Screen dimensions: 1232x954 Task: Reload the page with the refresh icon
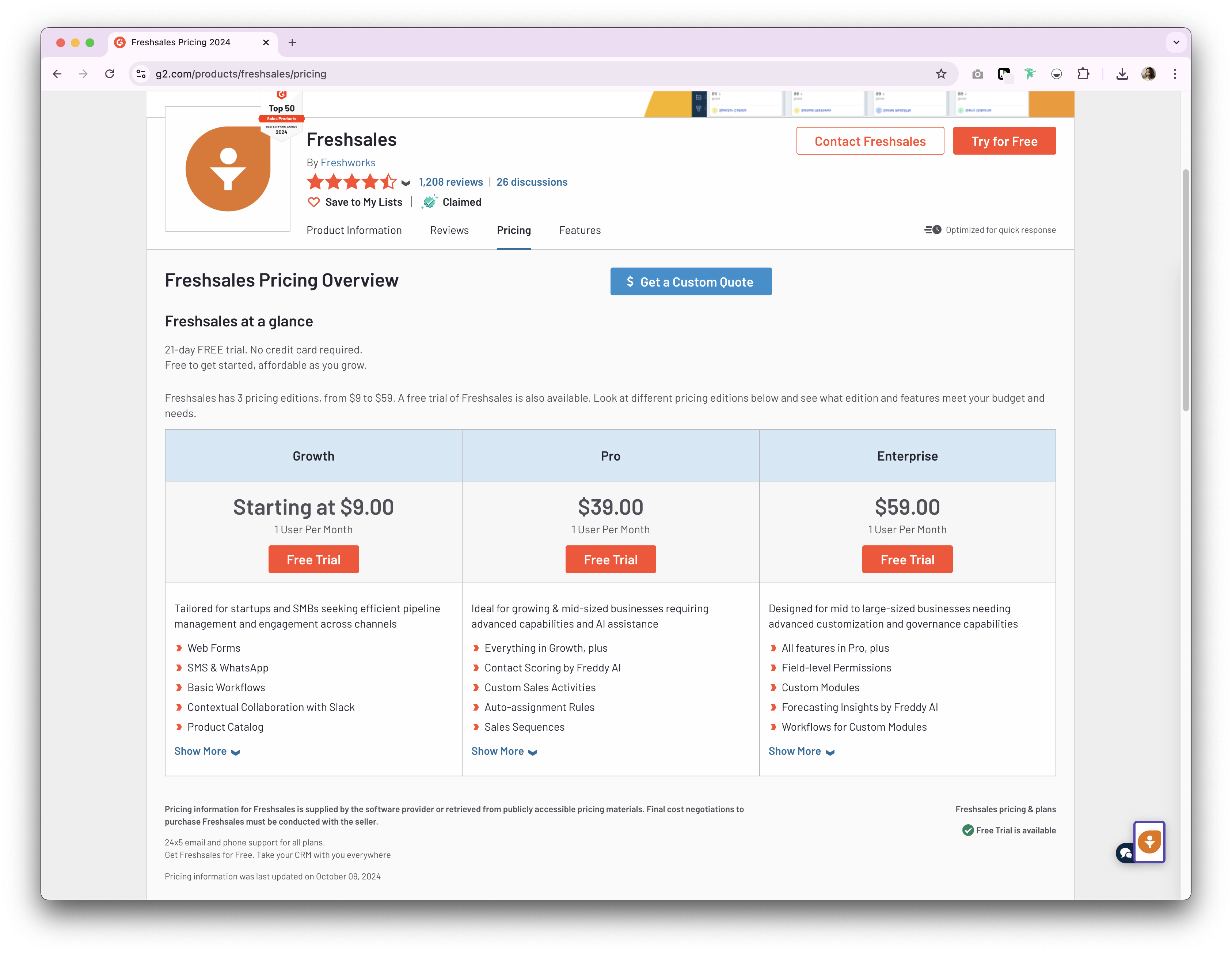tap(110, 74)
